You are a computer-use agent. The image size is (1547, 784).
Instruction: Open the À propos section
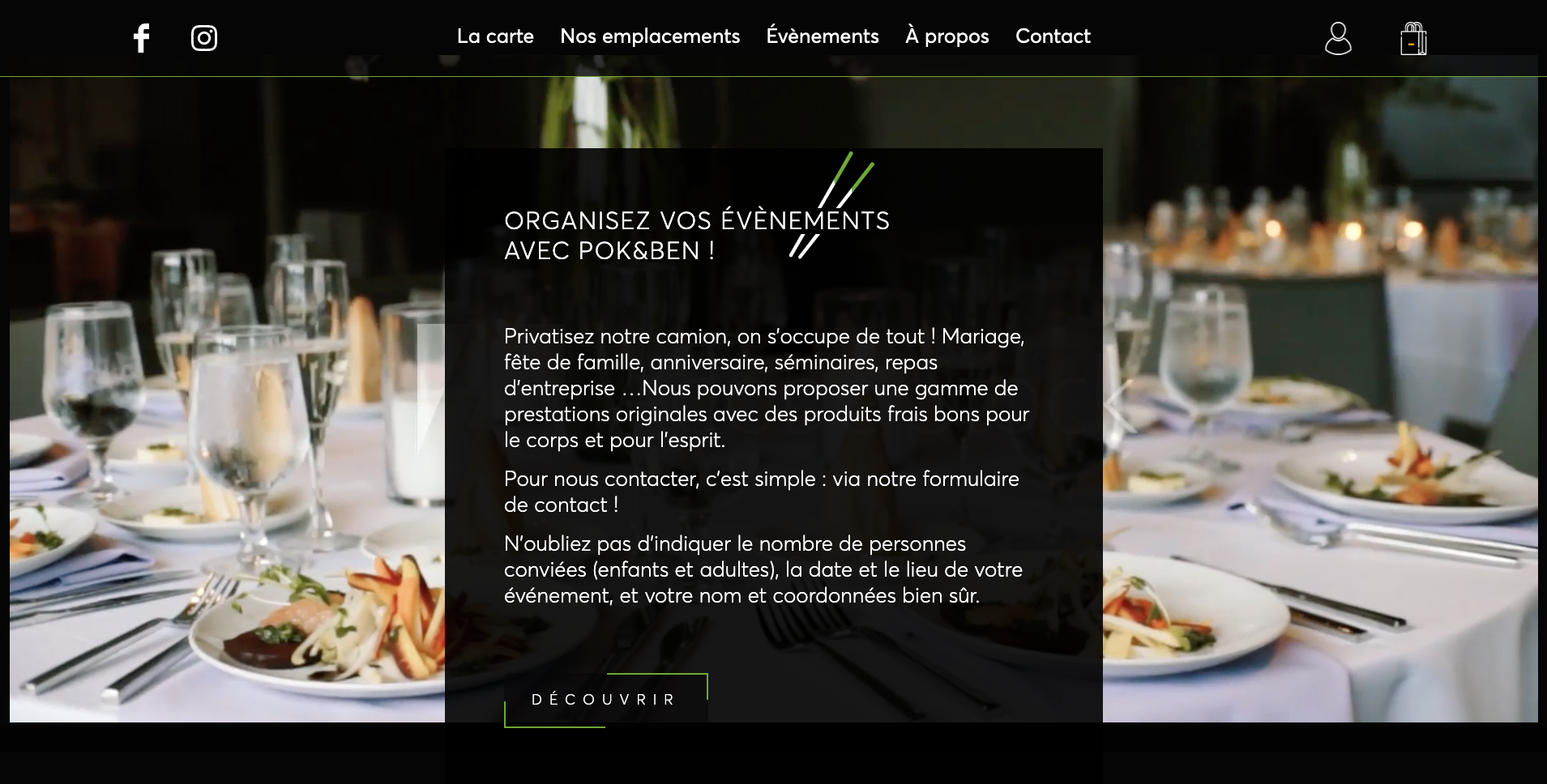pos(947,36)
